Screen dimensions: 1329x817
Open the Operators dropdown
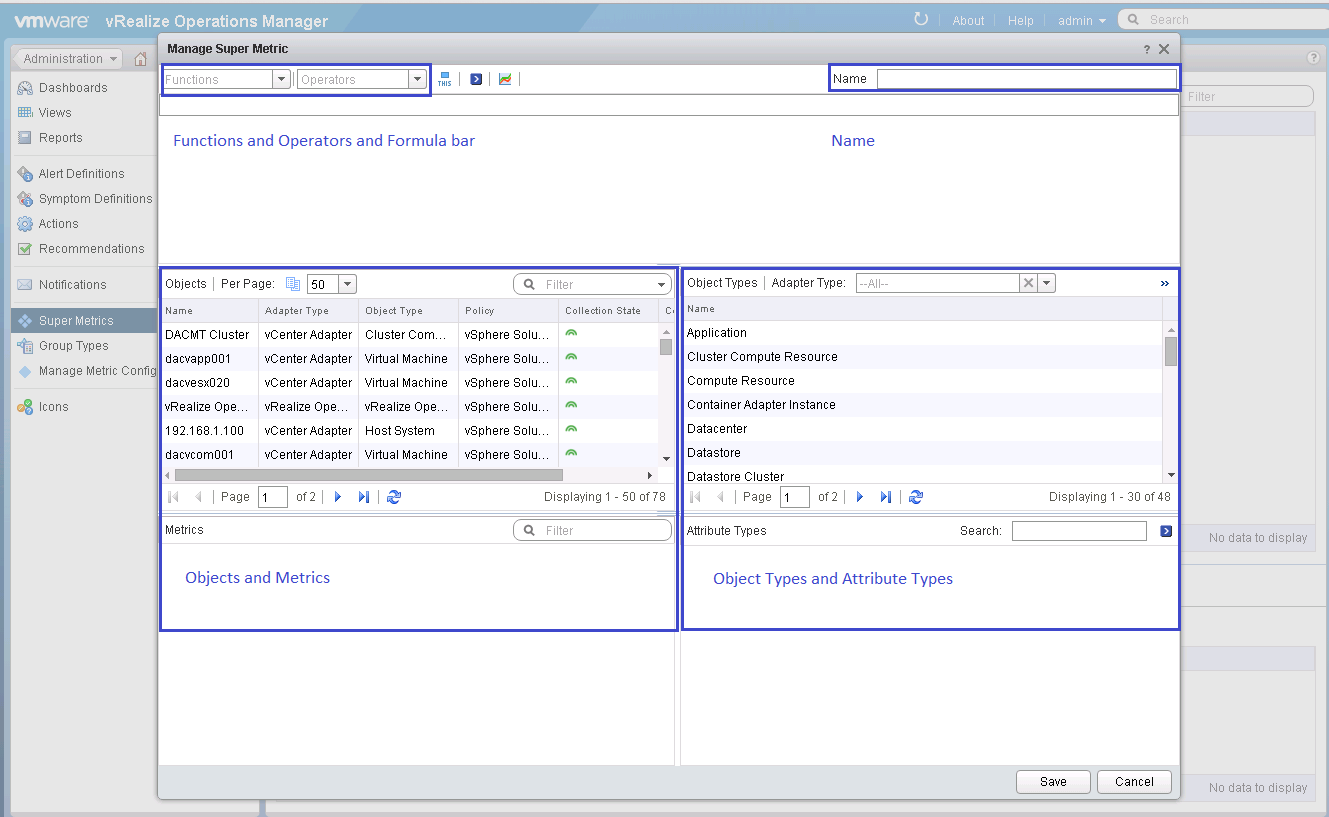(418, 79)
